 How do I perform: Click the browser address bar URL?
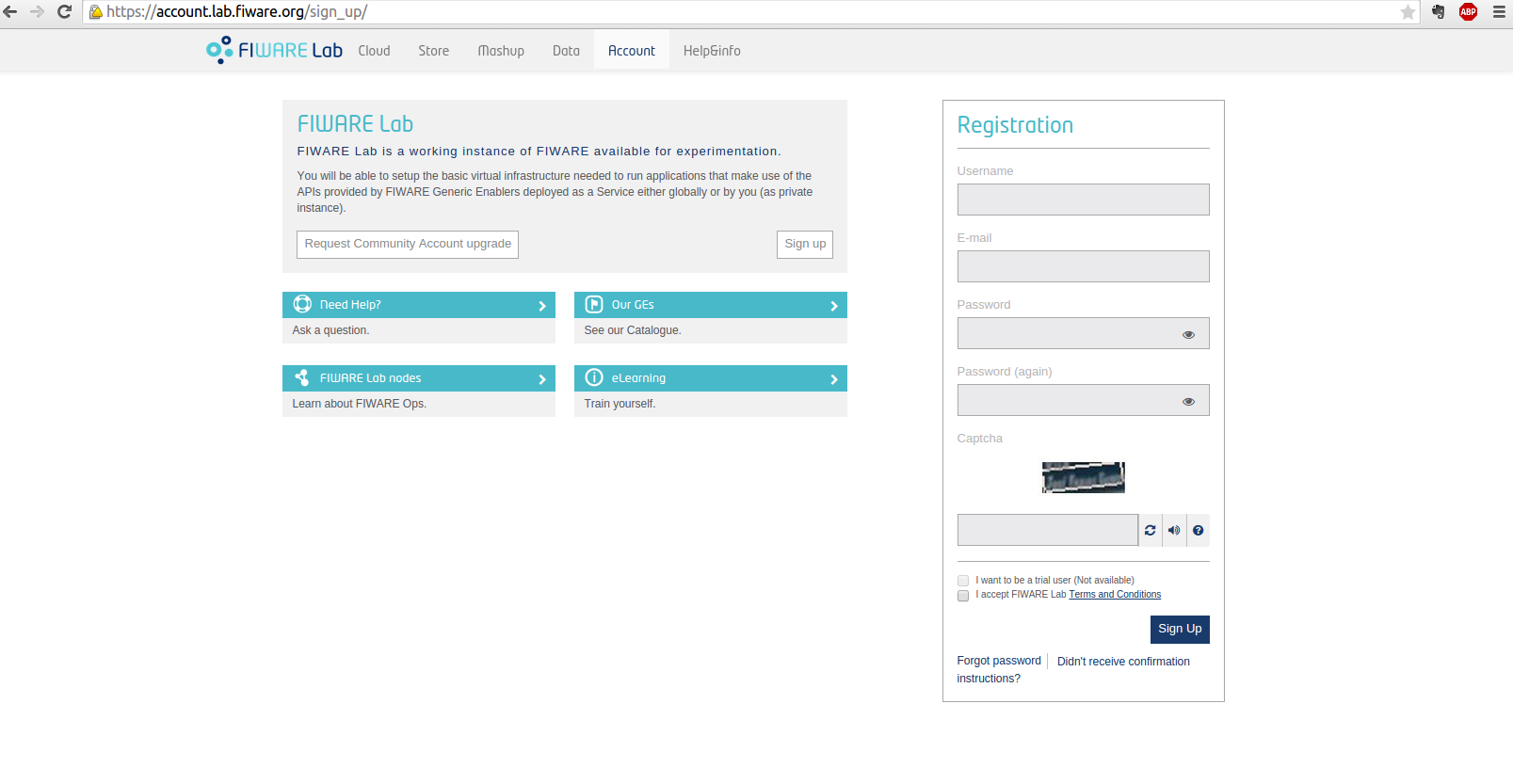tap(237, 12)
